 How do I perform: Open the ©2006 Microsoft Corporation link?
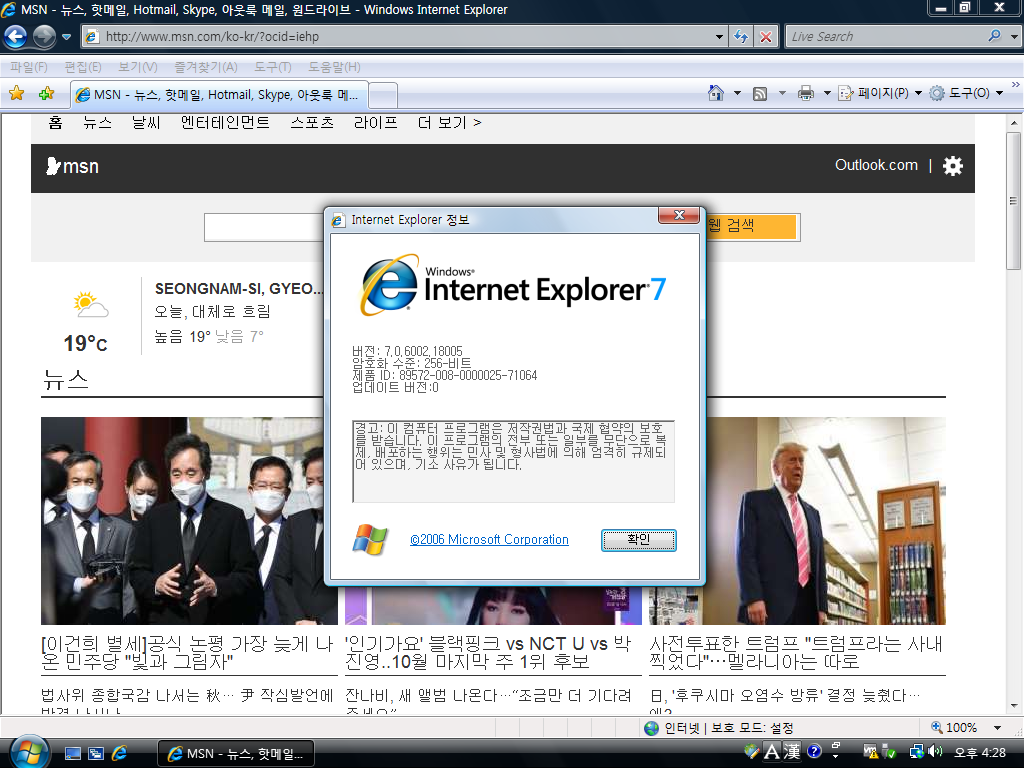click(x=489, y=539)
